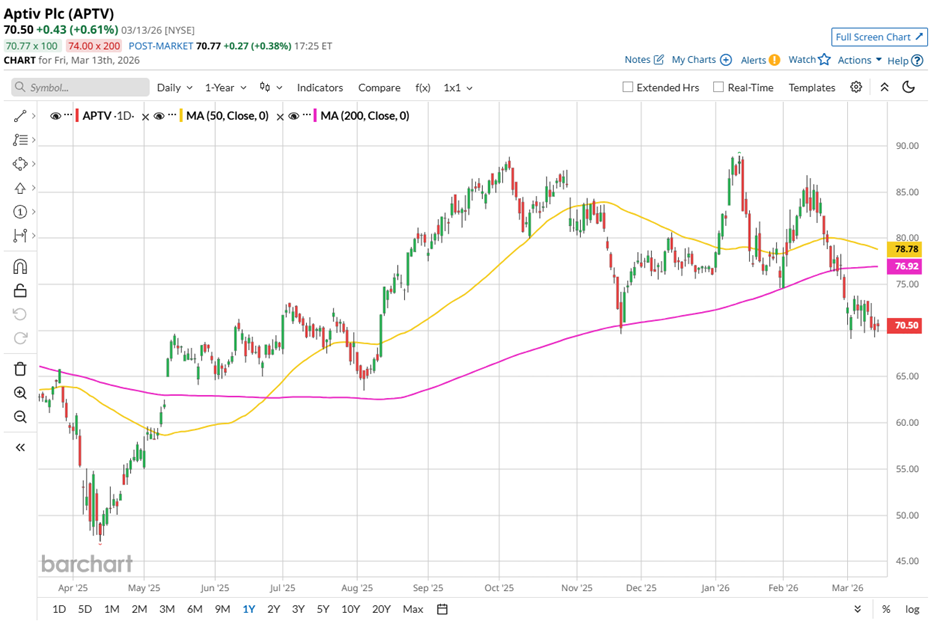Enable the Extended Hrs checkbox
The height and width of the screenshot is (627, 937).
(x=628, y=87)
